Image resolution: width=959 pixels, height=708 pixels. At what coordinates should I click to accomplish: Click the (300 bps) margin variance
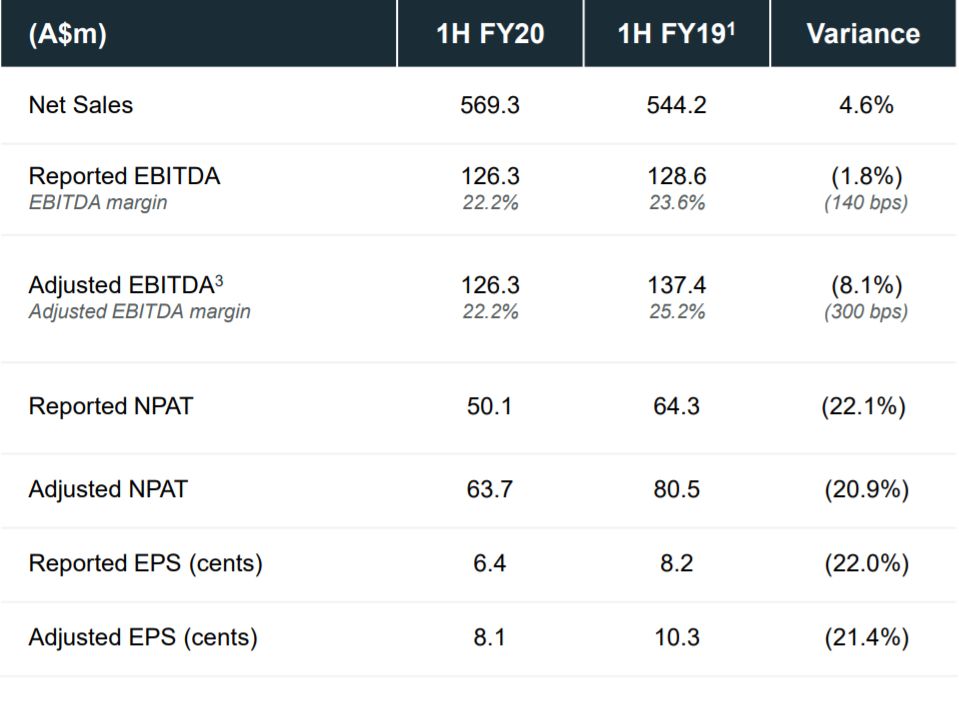pos(866,311)
